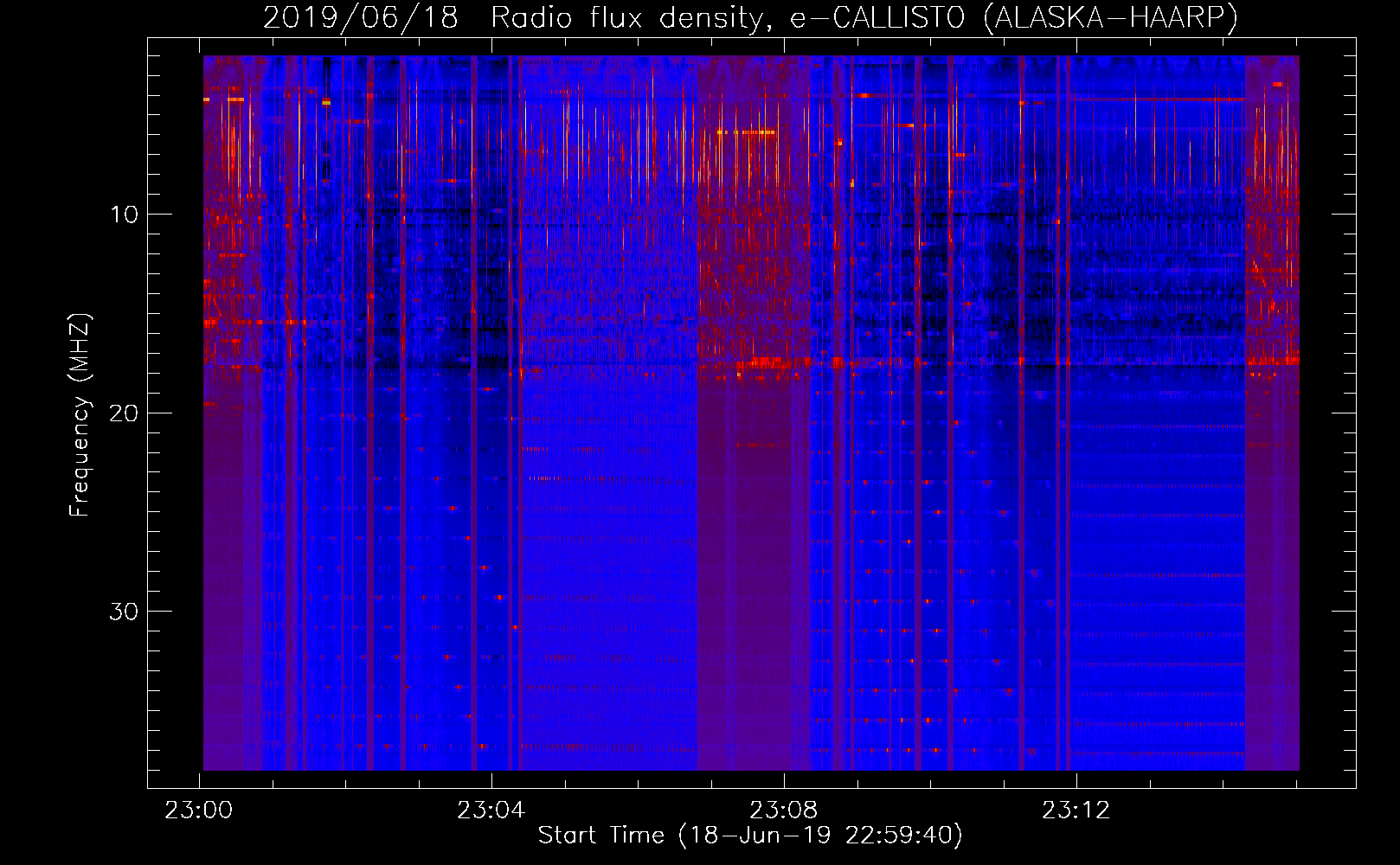Image resolution: width=1400 pixels, height=865 pixels.
Task: Click the '30' frequency tick label
Action: click(125, 612)
